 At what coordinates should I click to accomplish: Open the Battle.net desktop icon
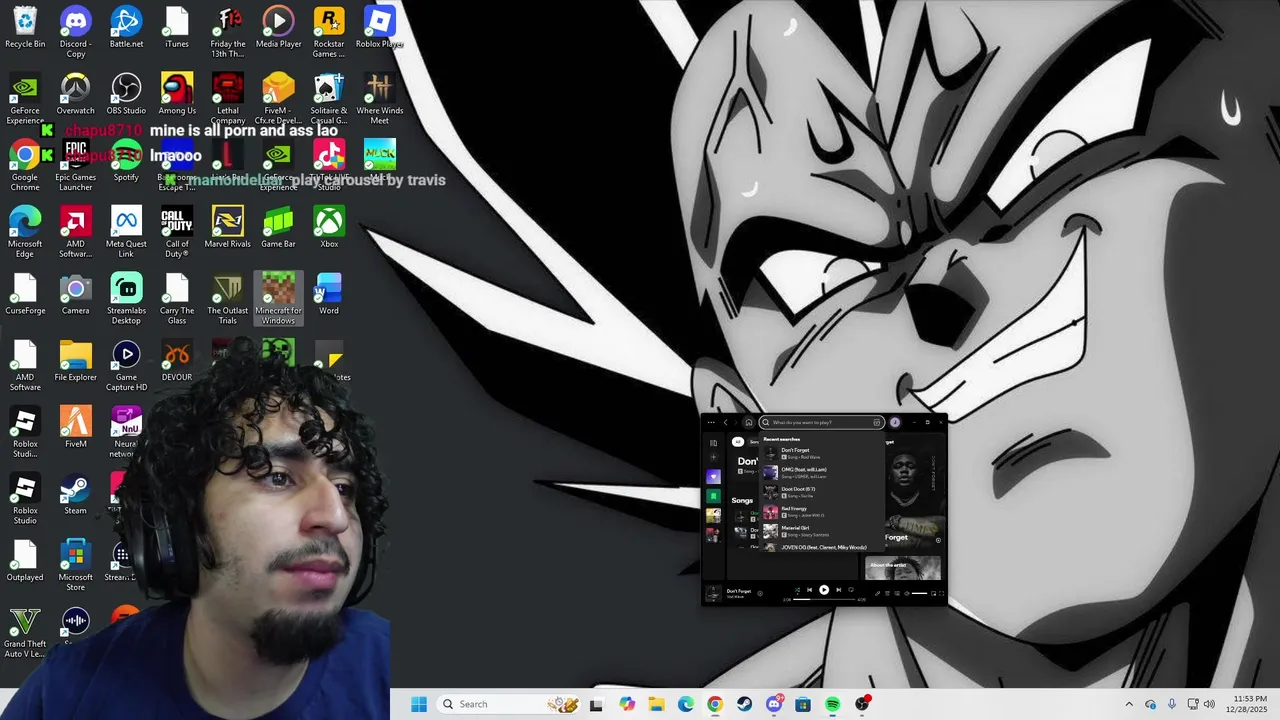(x=126, y=28)
